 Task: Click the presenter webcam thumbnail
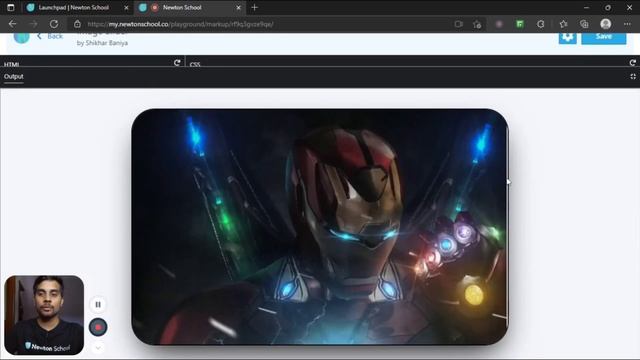click(44, 315)
